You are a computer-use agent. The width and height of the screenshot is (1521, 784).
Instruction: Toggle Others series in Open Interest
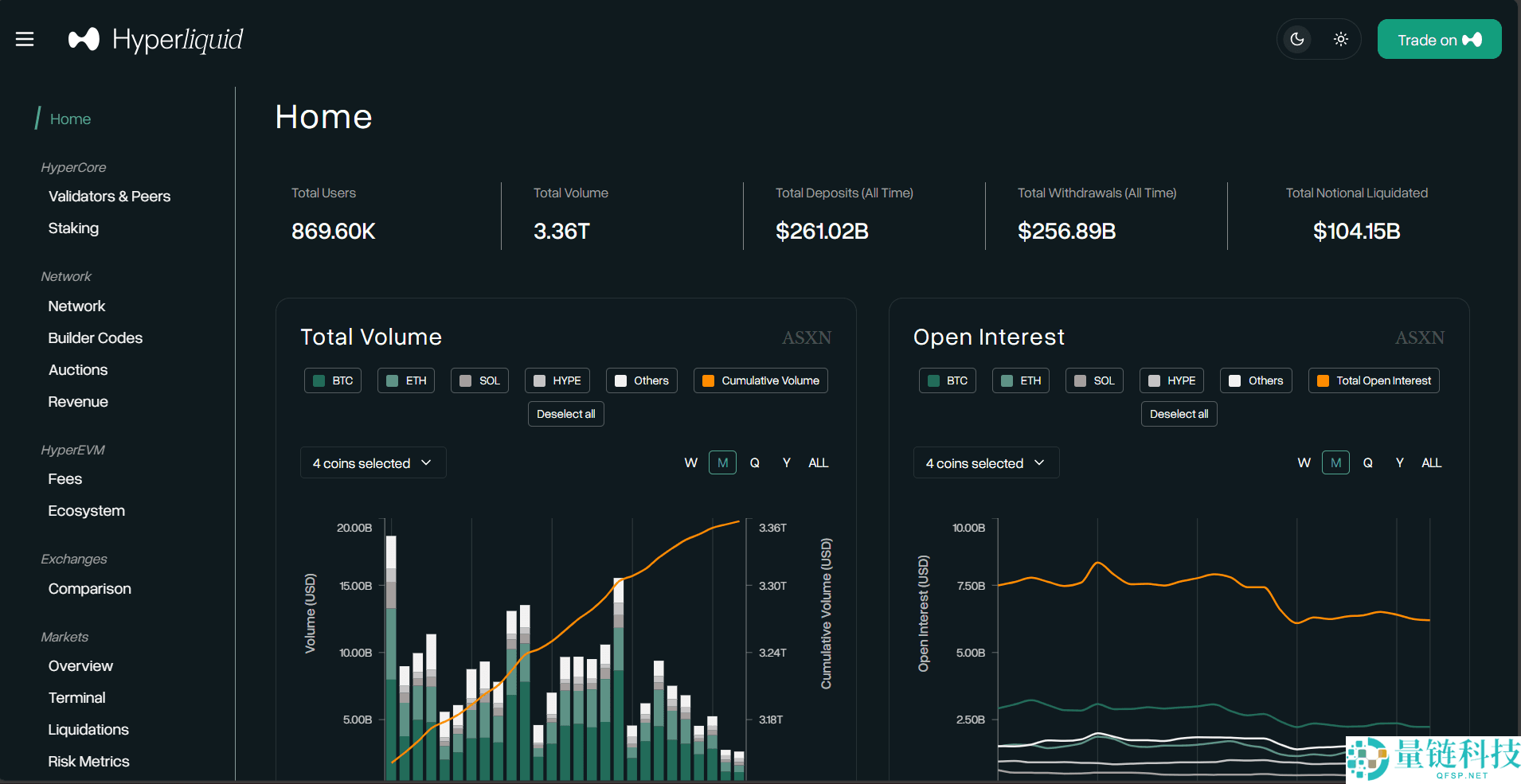point(1257,380)
